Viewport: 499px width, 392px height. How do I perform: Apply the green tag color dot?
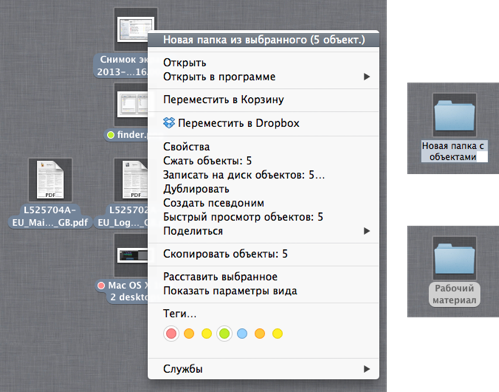click(224, 333)
